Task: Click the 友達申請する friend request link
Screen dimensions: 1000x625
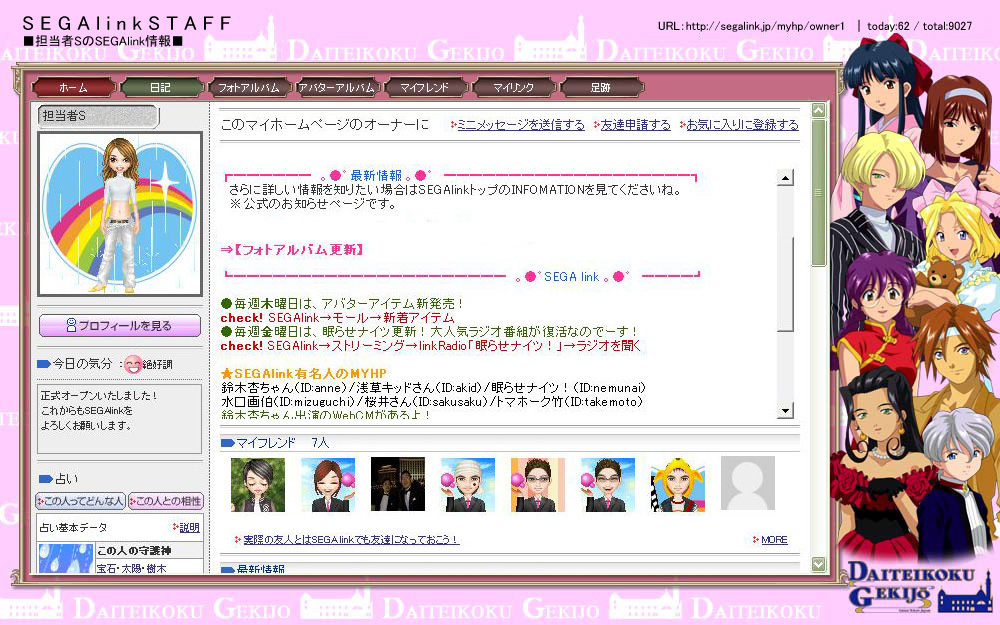Action: (635, 125)
